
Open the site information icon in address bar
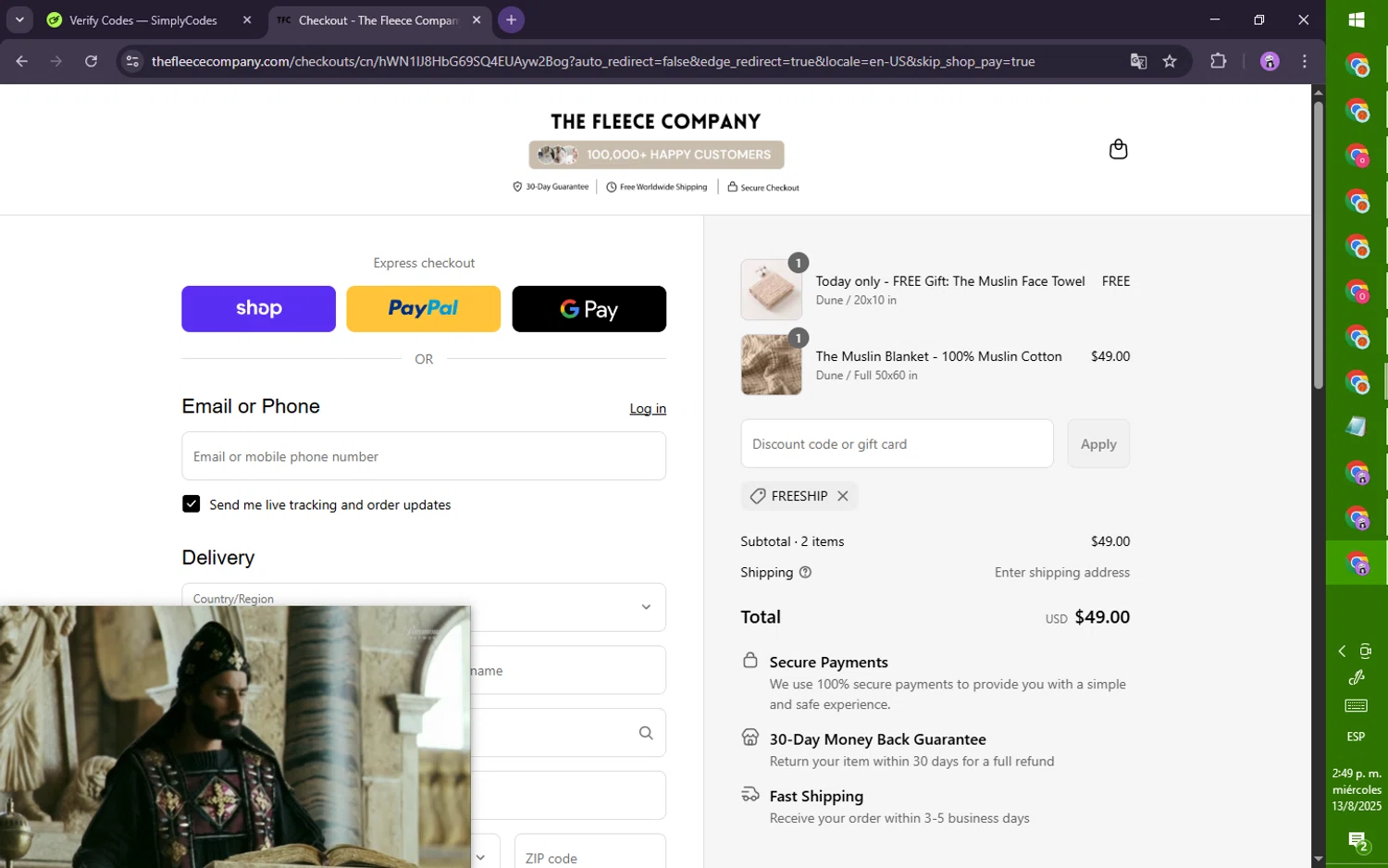point(132,61)
